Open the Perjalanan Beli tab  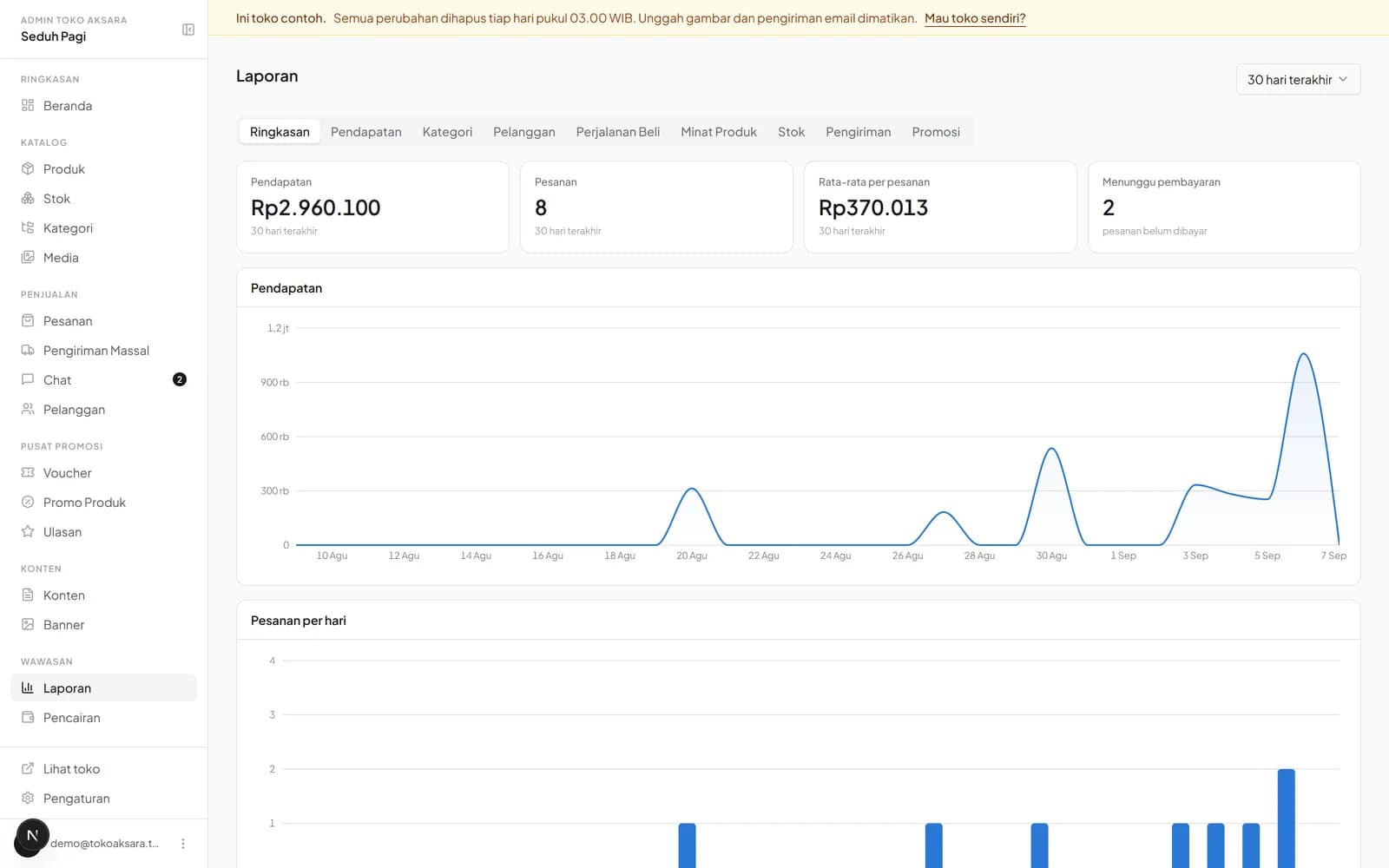pos(618,132)
